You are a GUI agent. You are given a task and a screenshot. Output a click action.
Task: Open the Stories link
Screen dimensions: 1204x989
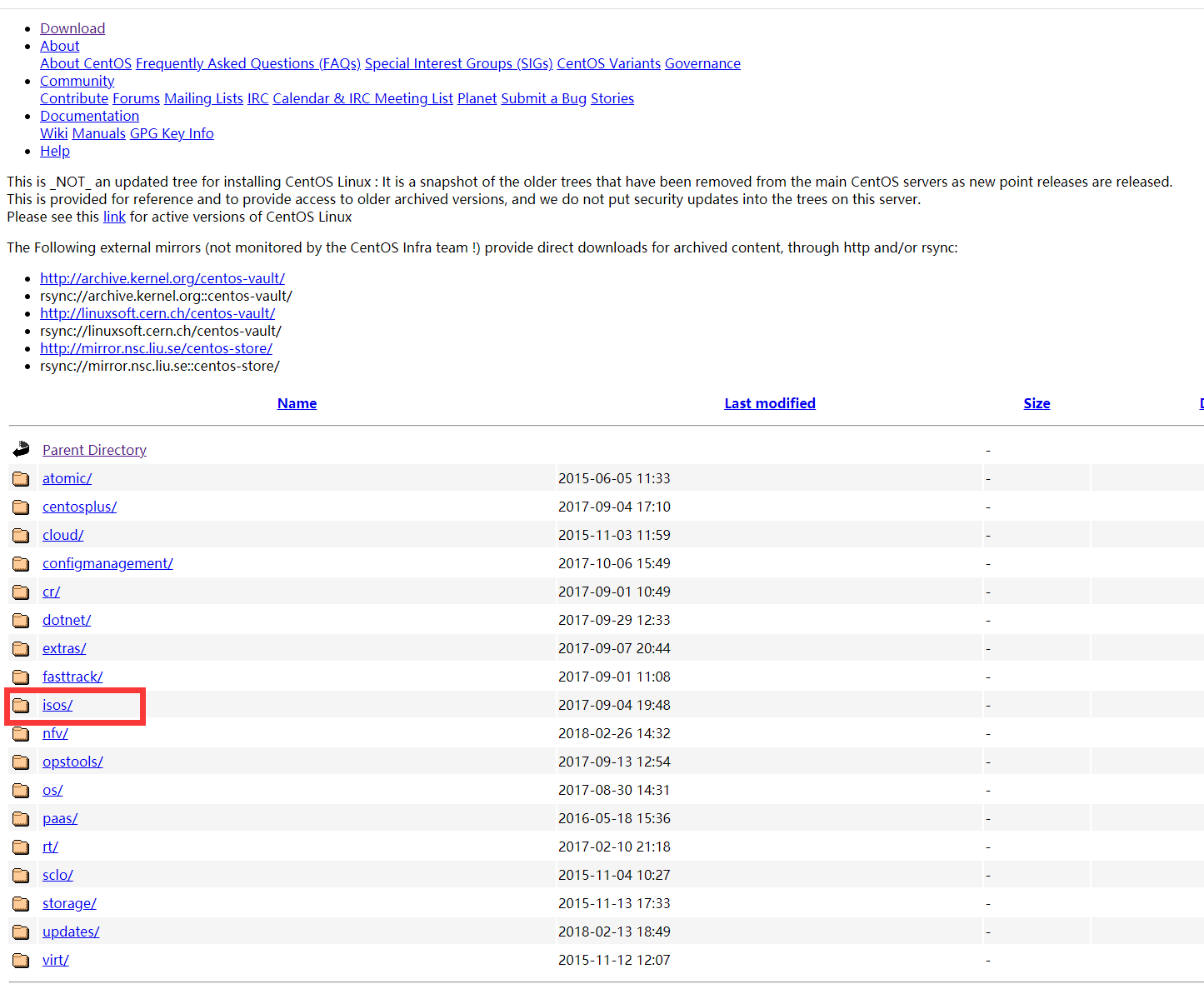coord(612,98)
